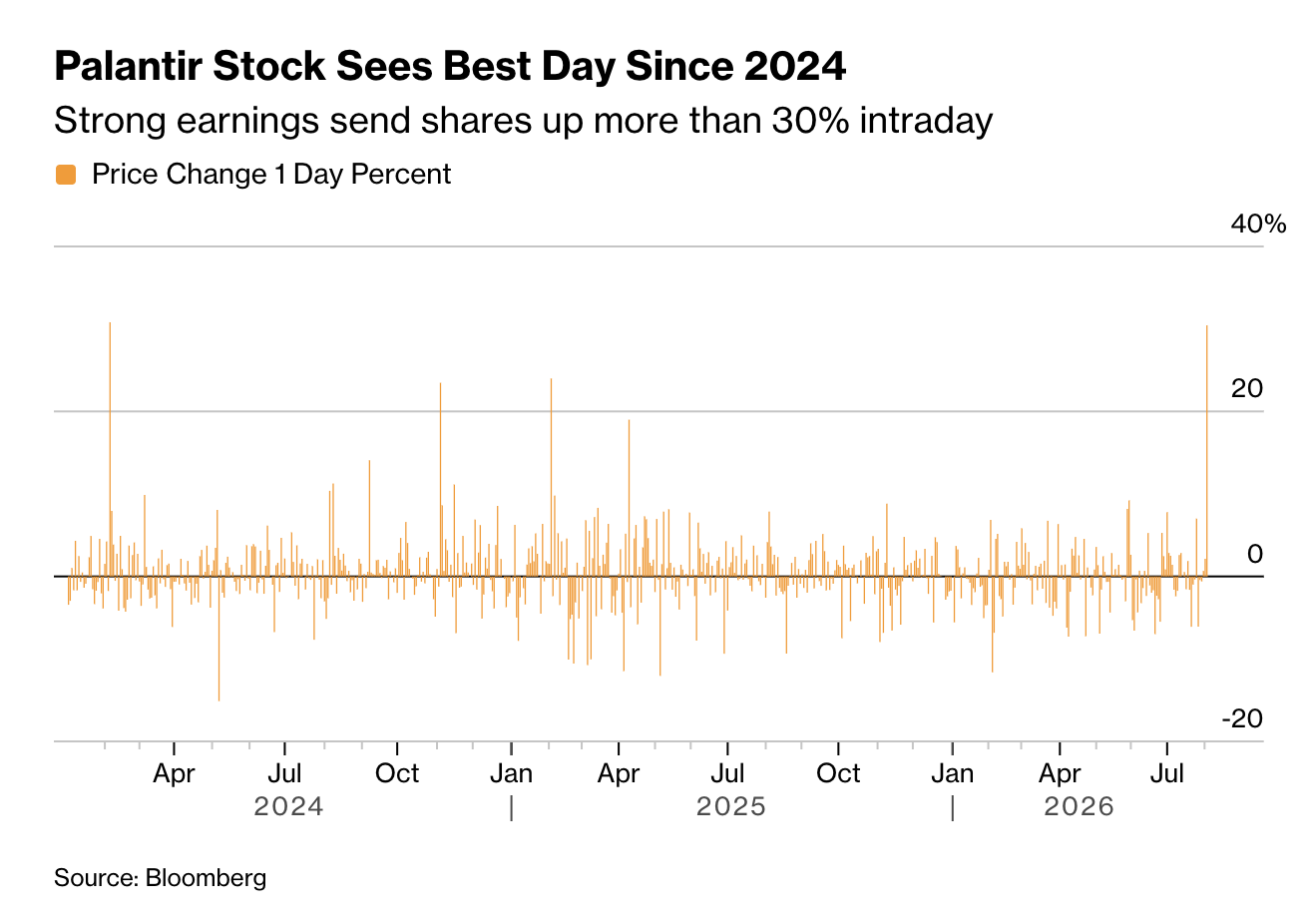Click the 0 y-axis label

tap(1255, 554)
